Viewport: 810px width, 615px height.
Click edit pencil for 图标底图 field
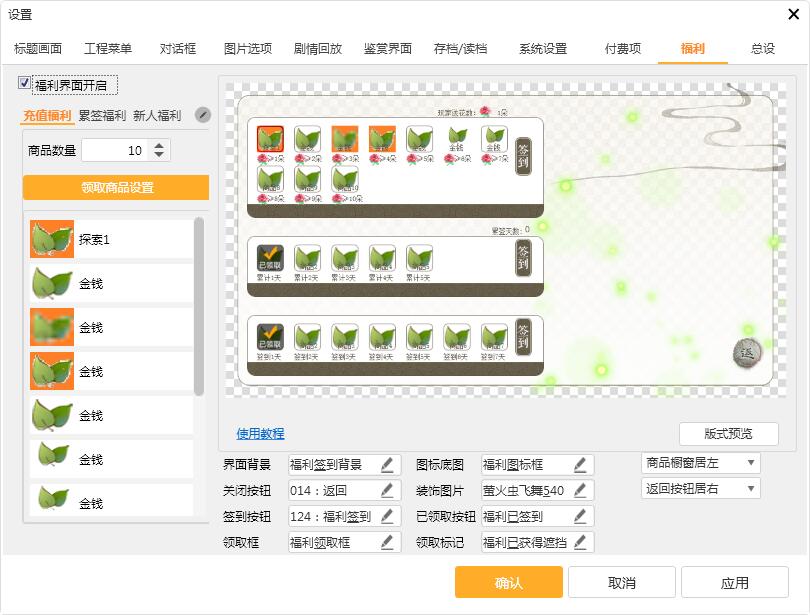point(580,465)
